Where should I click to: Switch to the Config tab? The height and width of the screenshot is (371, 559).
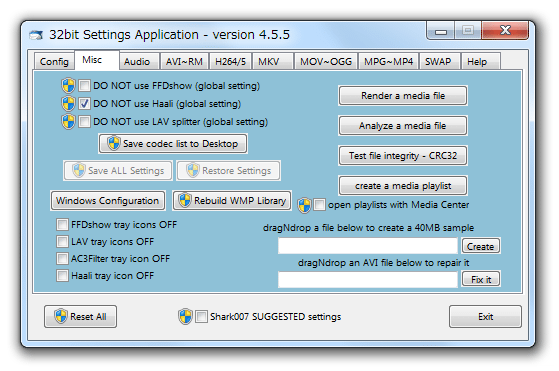point(54,62)
